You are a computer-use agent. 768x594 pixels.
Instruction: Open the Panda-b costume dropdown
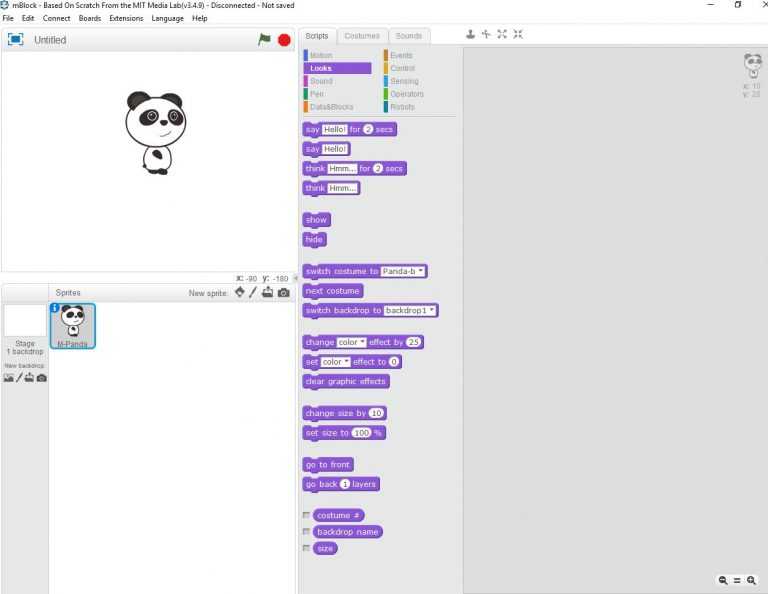pyautogui.click(x=404, y=271)
